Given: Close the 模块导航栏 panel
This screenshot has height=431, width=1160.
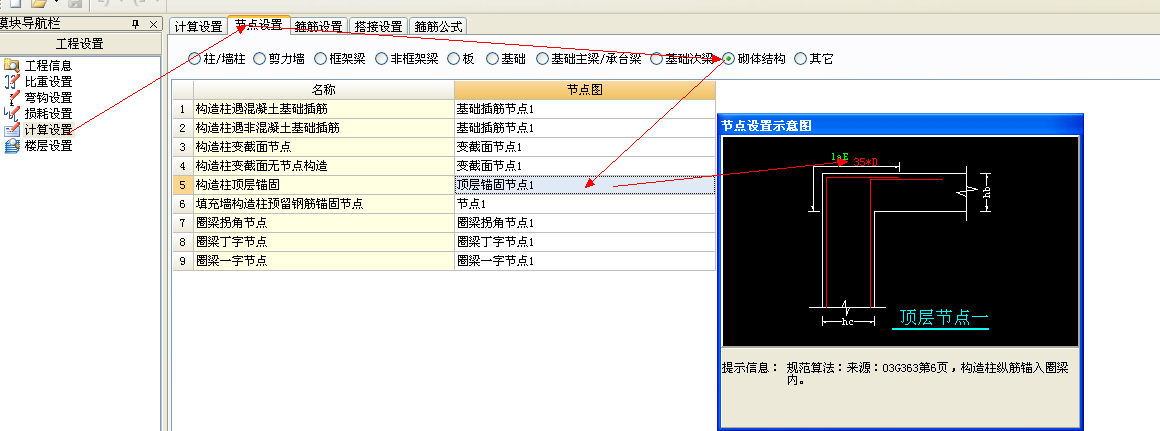Looking at the screenshot, I should (152, 24).
